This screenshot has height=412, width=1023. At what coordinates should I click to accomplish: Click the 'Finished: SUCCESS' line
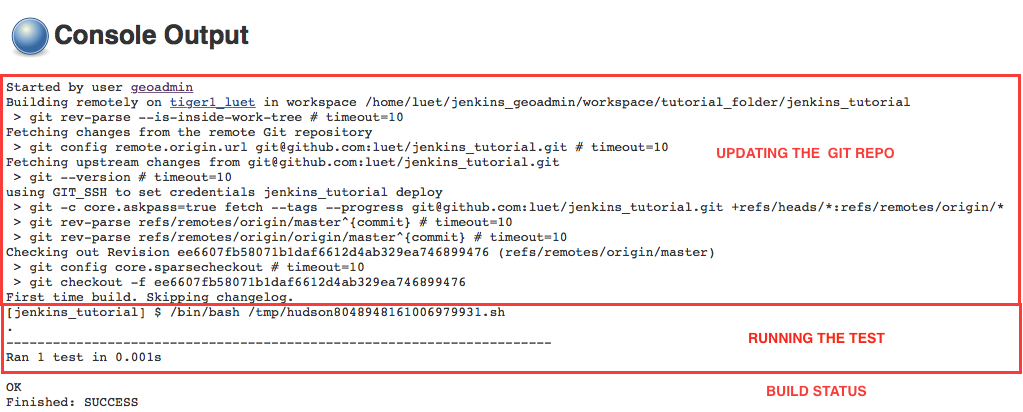click(x=72, y=402)
